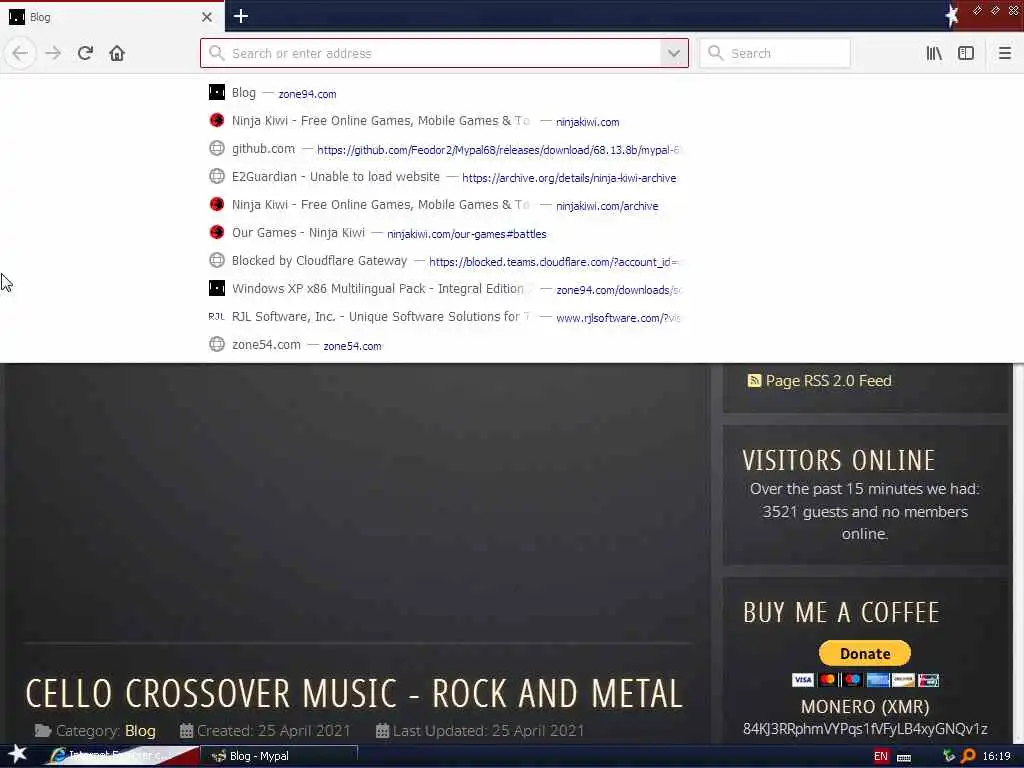Open the on-screen keyboard tray icon
This screenshot has height=768, width=1024.
click(904, 758)
